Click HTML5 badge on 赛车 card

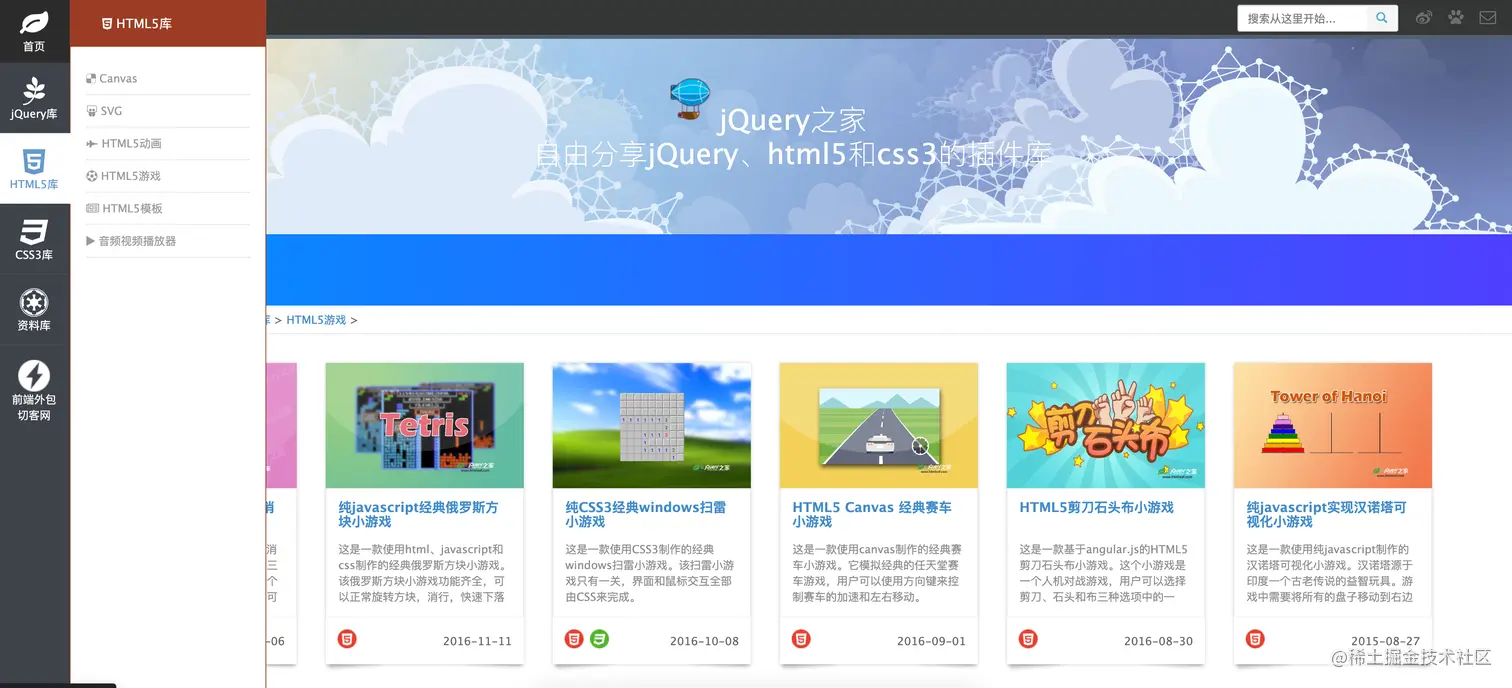point(801,638)
